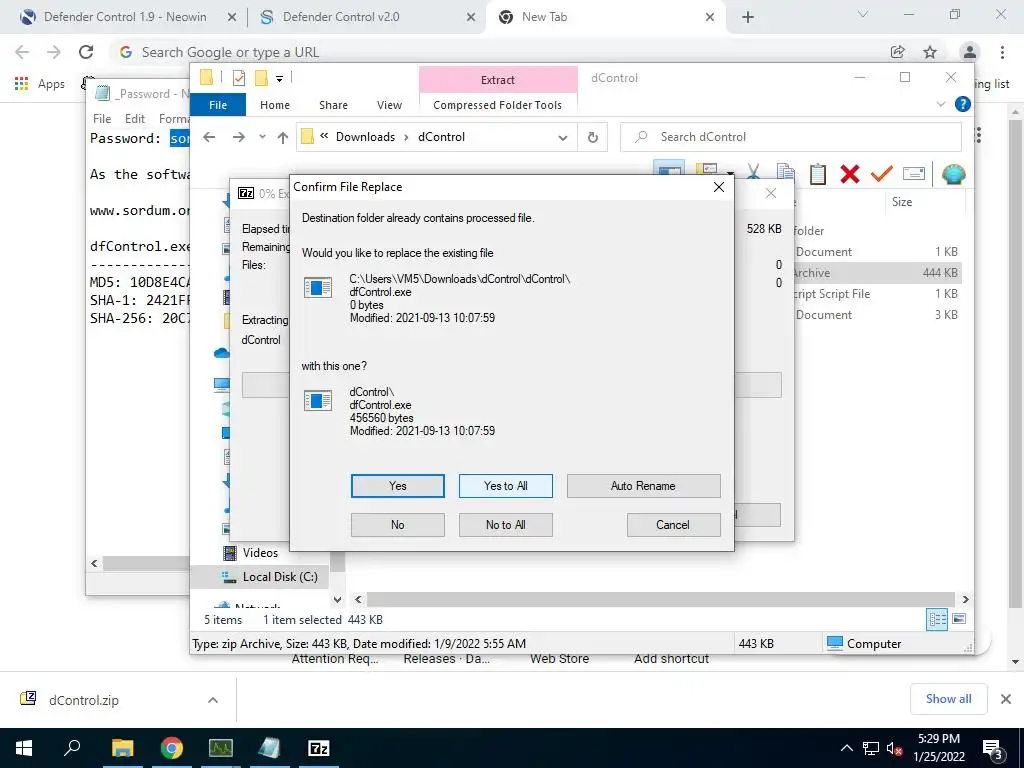The image size is (1024, 768).
Task: Open the muted volume tray icon
Action: coord(894,748)
